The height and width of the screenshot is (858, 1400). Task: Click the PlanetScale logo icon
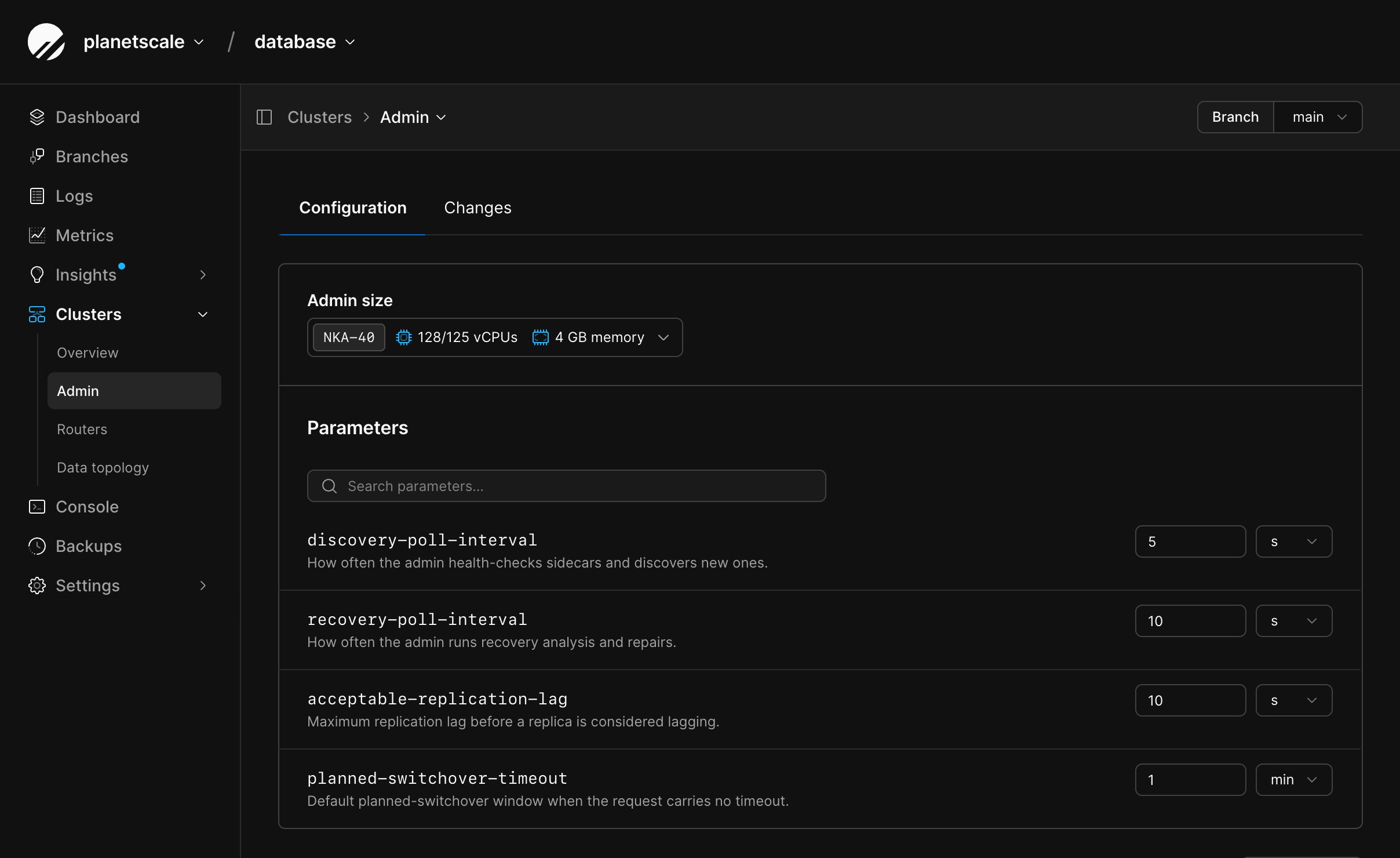46,42
